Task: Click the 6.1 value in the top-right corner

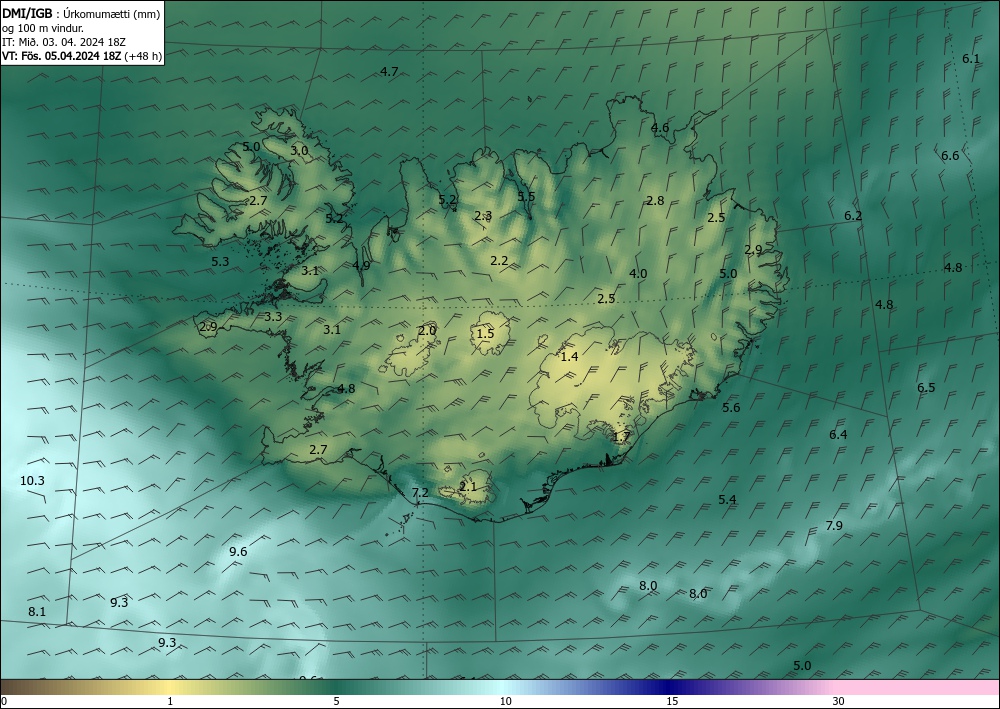Action: click(971, 59)
